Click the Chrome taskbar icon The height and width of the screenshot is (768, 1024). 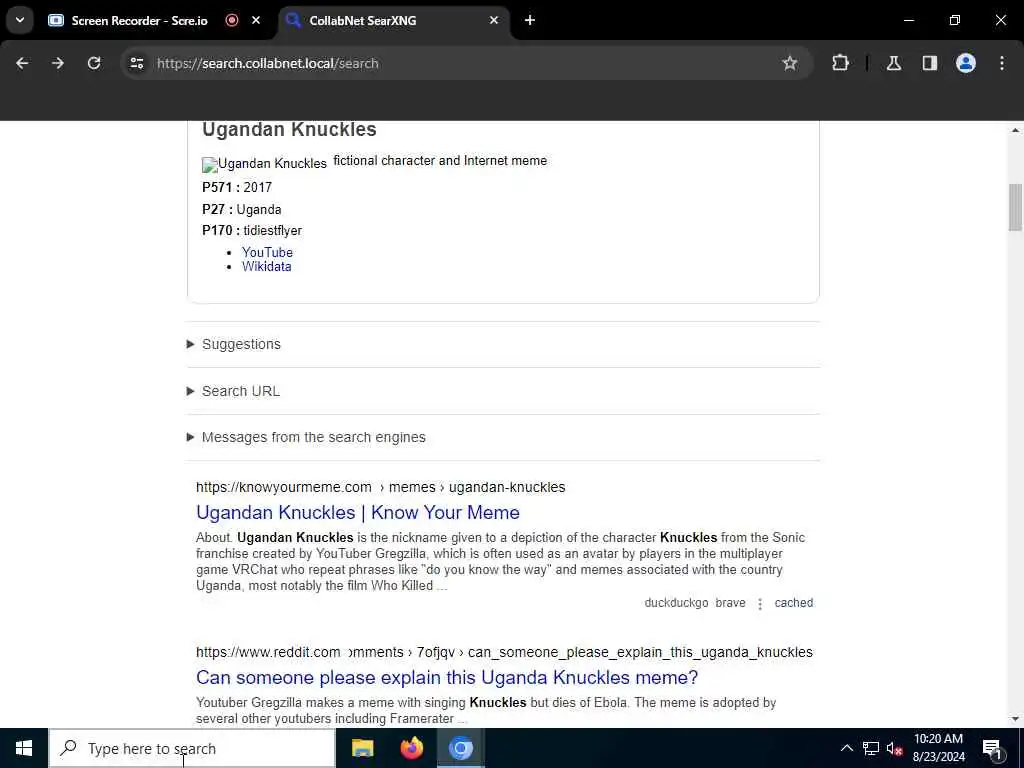click(460, 748)
